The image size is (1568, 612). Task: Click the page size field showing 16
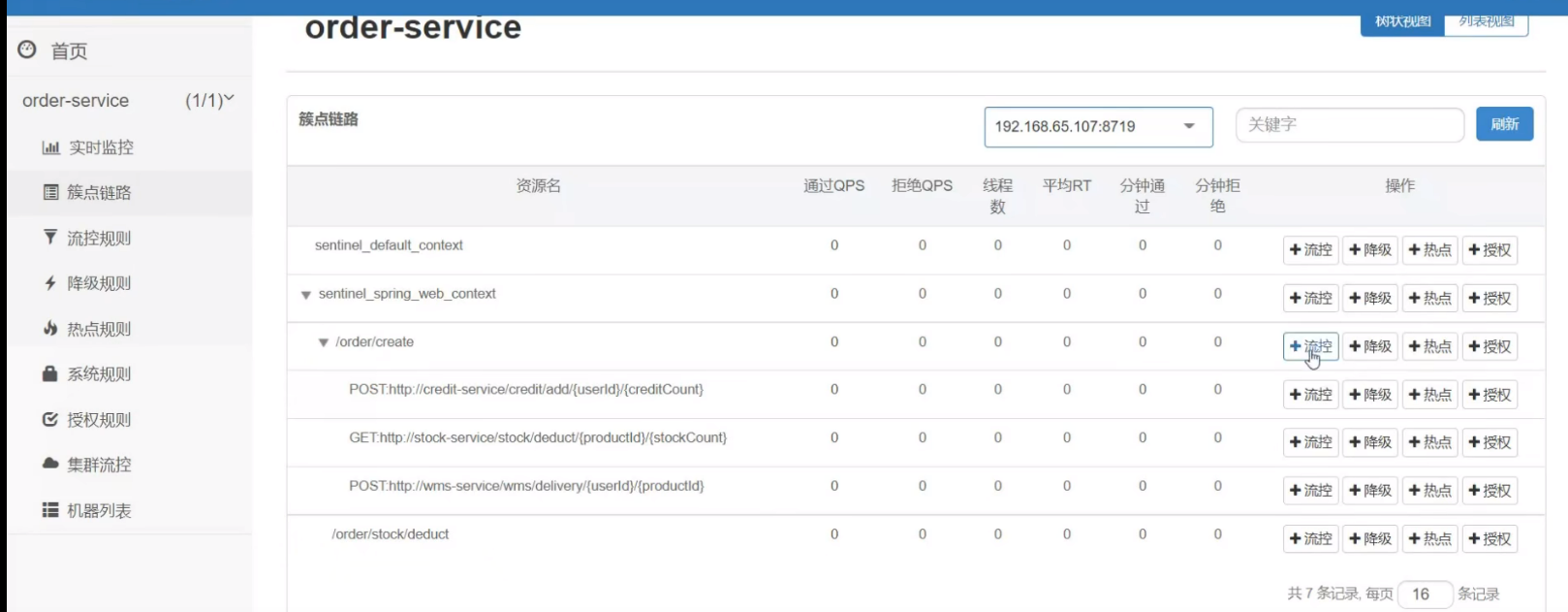point(1425,594)
